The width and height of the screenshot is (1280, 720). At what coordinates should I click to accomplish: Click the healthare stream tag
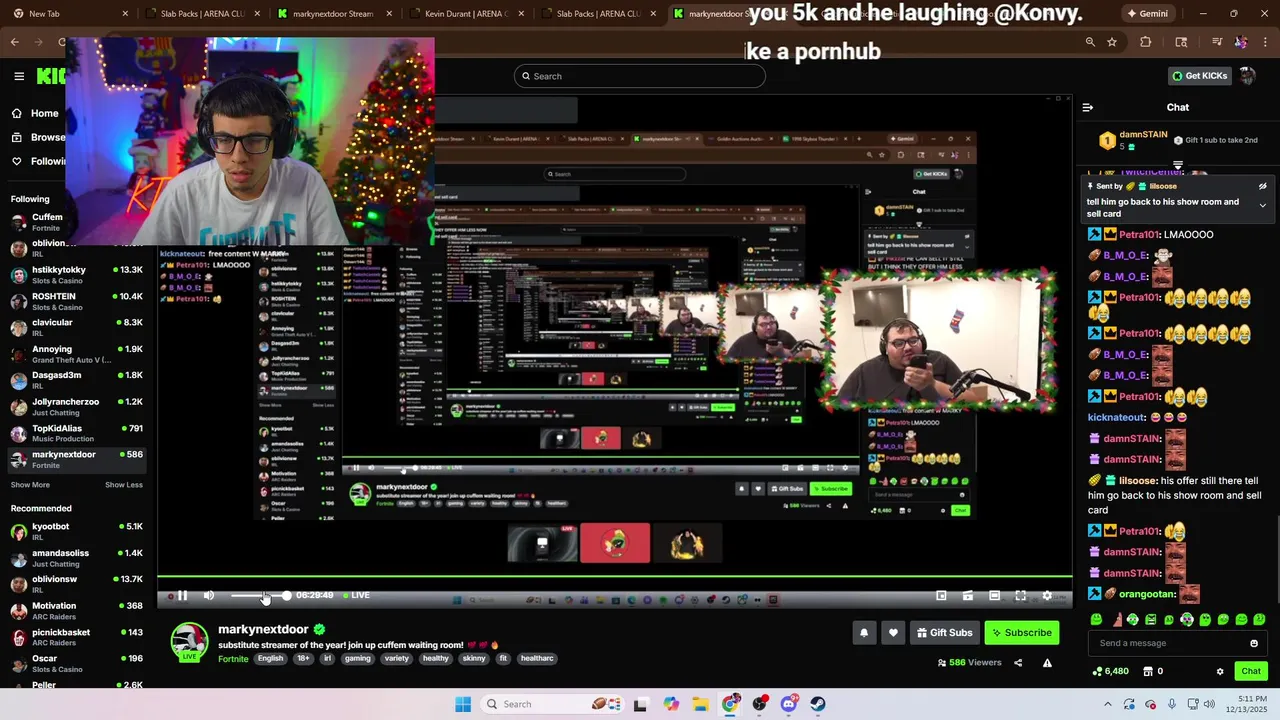(537, 659)
